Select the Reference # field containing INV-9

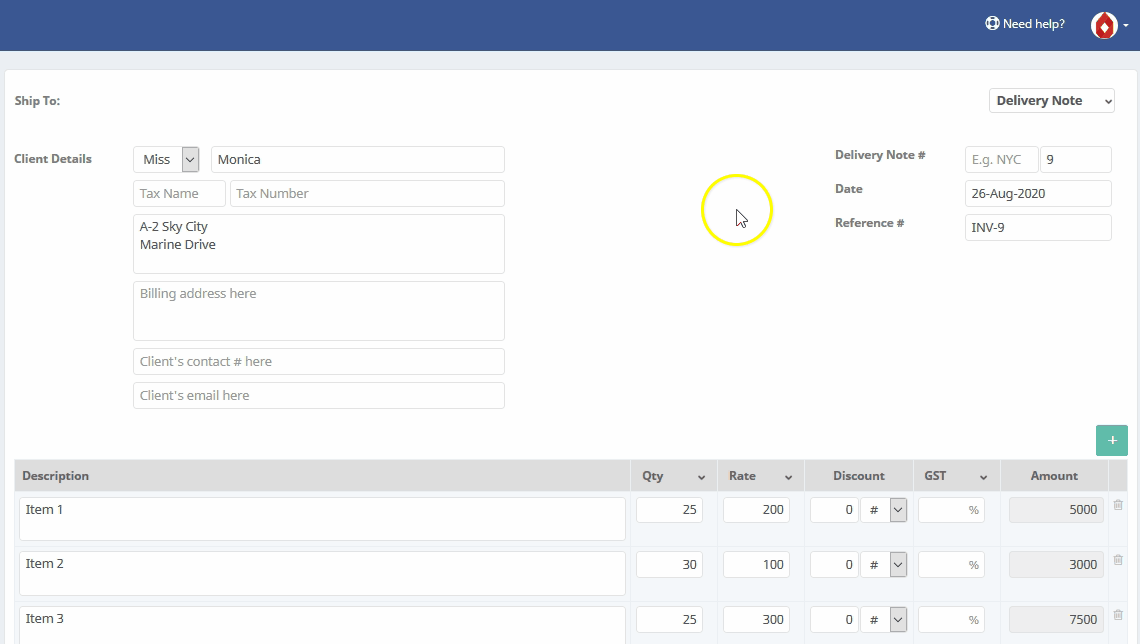(1037, 227)
